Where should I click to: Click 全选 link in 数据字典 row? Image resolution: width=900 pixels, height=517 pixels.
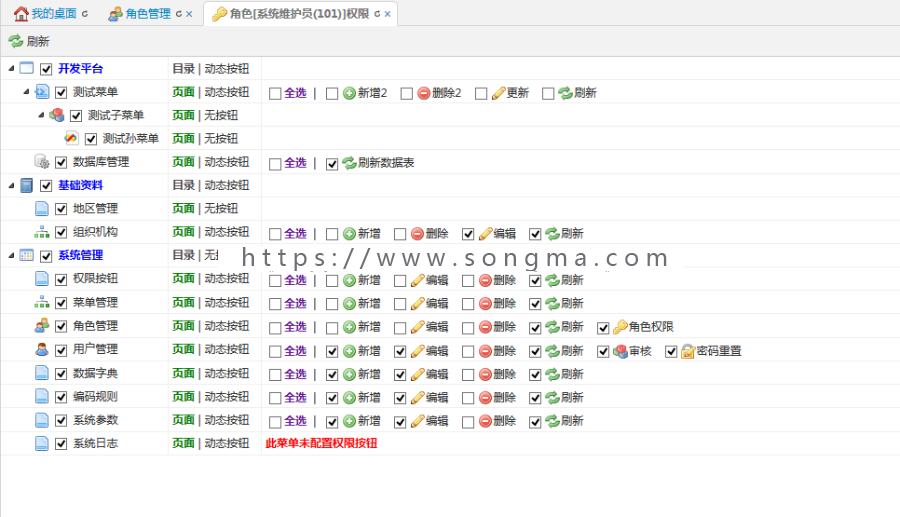click(296, 374)
